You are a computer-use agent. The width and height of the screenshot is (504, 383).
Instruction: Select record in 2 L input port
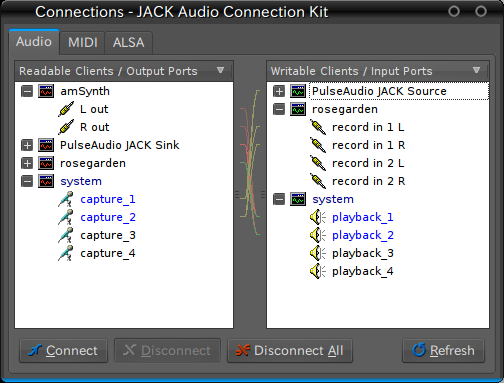(368, 163)
